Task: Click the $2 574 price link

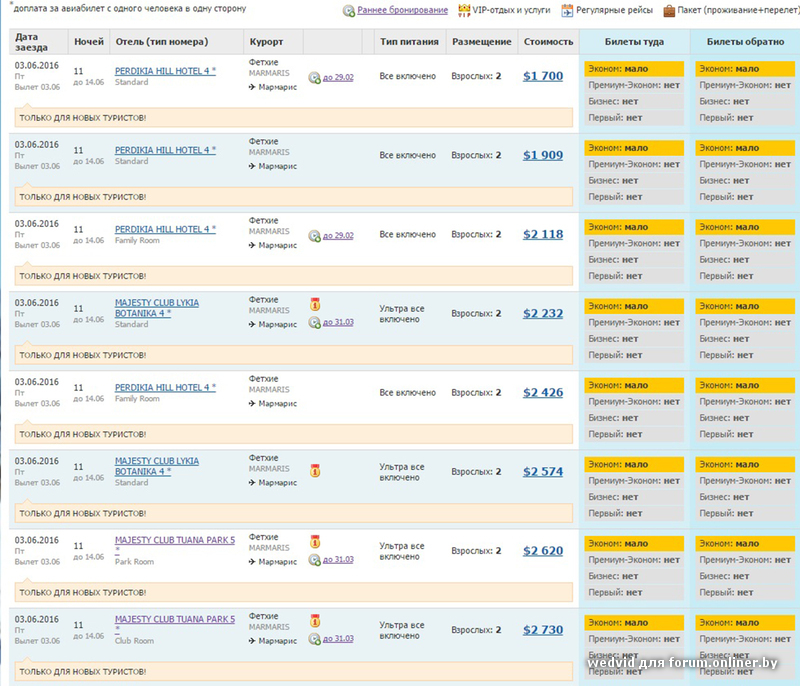Action: (x=543, y=472)
